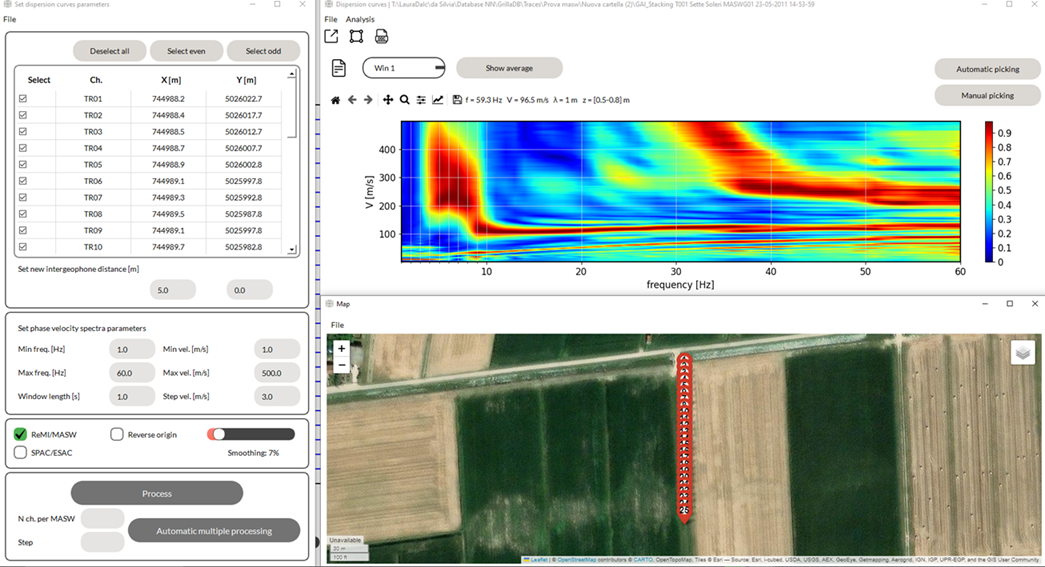Click the Deselect all button
The image size is (1045, 567).
click(x=109, y=51)
